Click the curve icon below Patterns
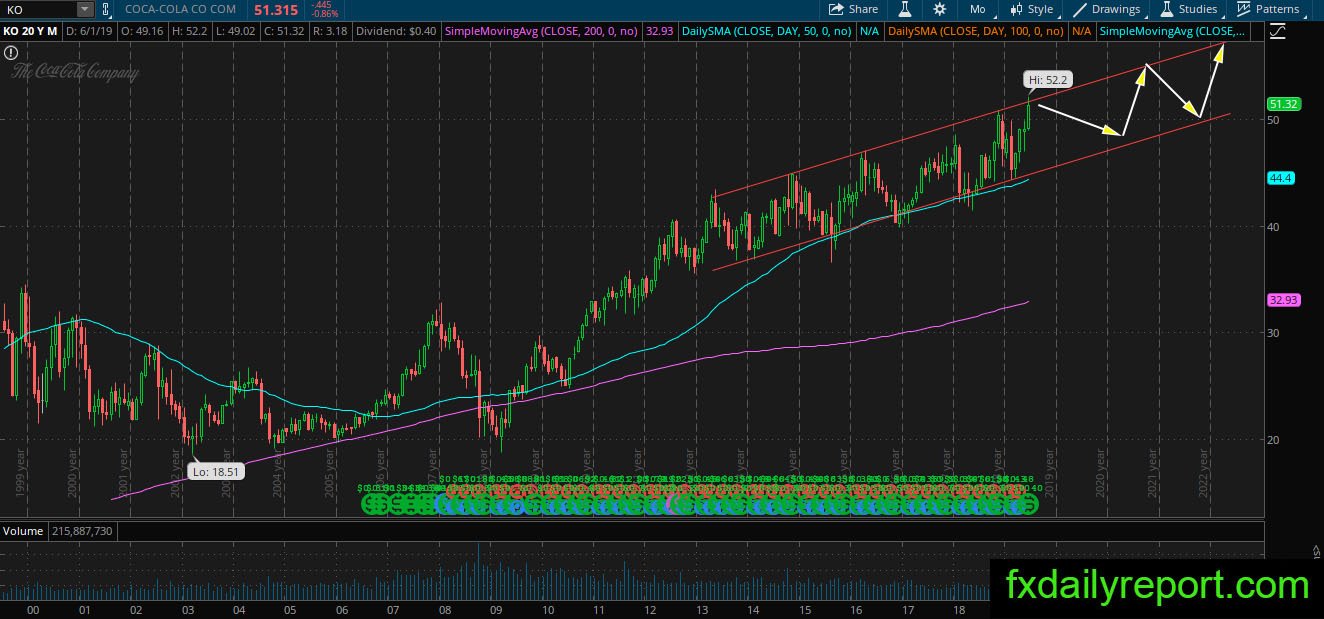Screen dimensions: 1324x619 coord(1277,32)
